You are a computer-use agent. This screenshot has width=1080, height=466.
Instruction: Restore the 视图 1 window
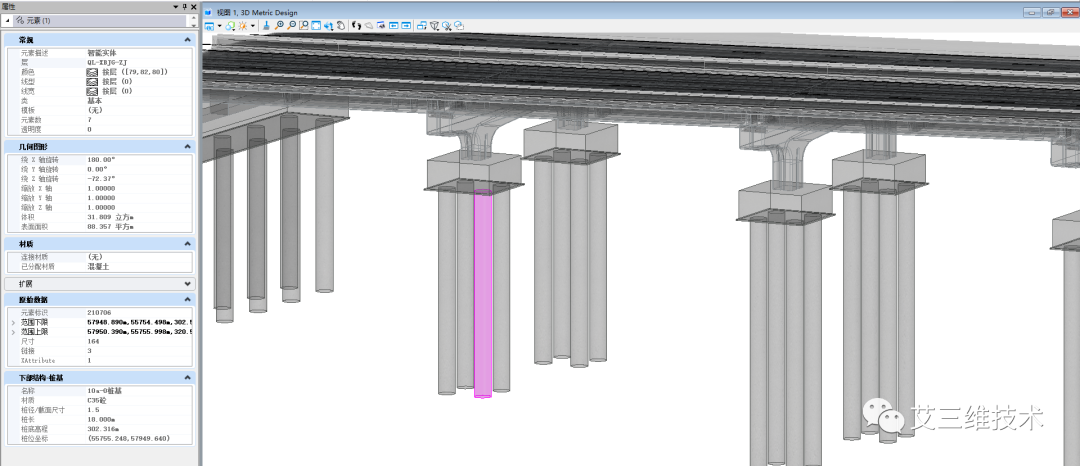coord(1050,12)
